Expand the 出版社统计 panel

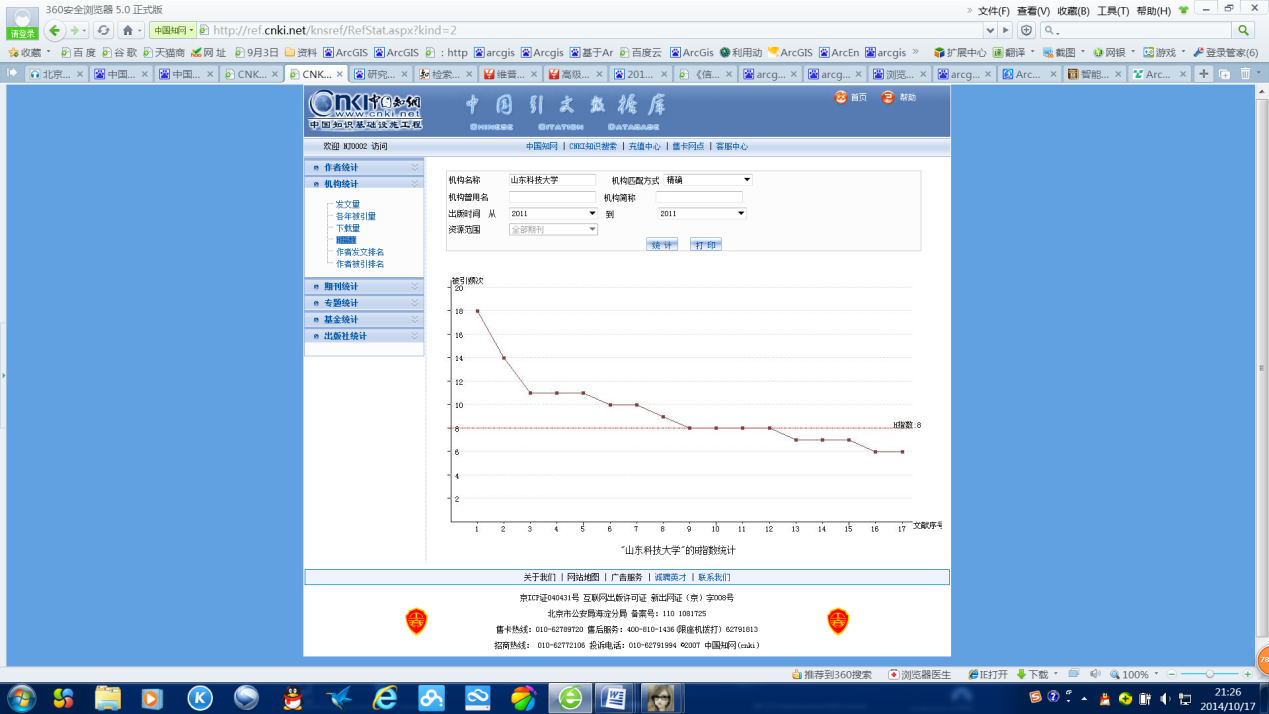point(364,336)
